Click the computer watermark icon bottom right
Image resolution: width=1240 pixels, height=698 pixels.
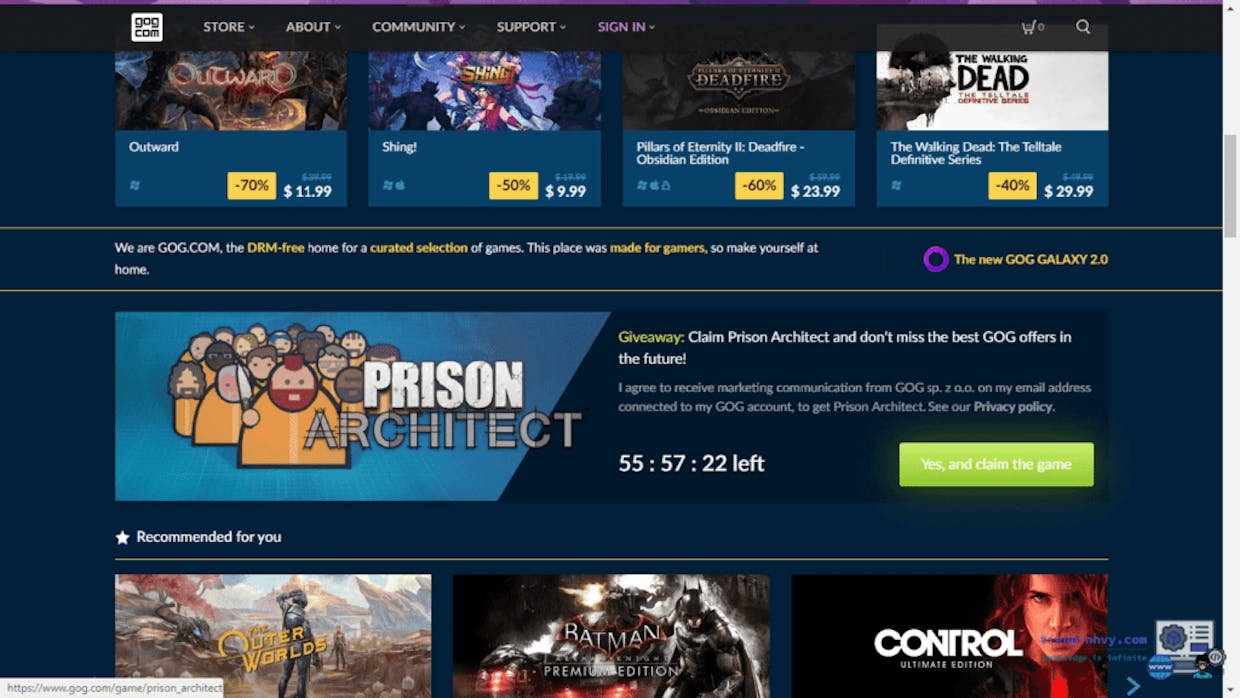click(x=1186, y=649)
